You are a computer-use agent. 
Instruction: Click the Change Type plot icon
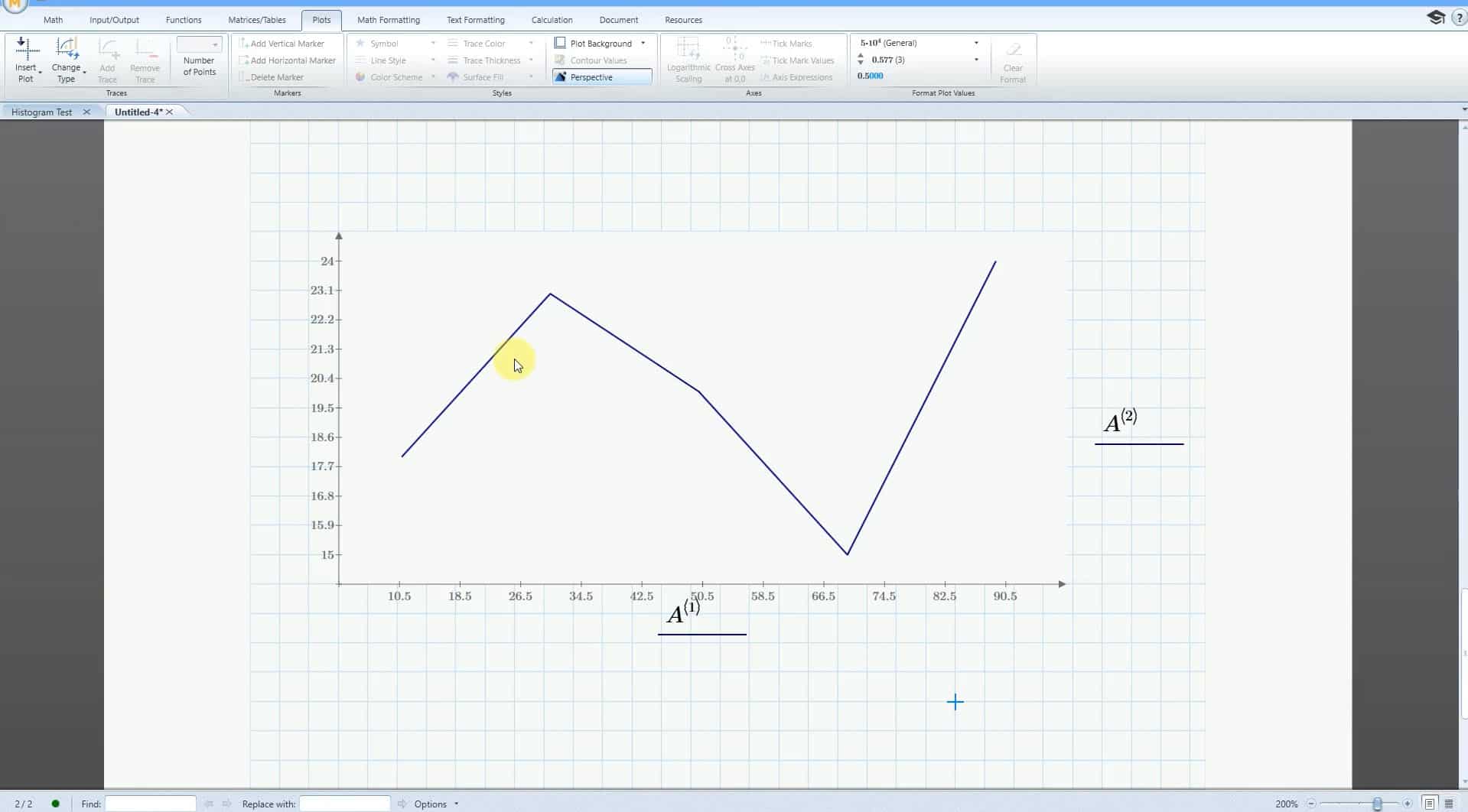point(67,50)
